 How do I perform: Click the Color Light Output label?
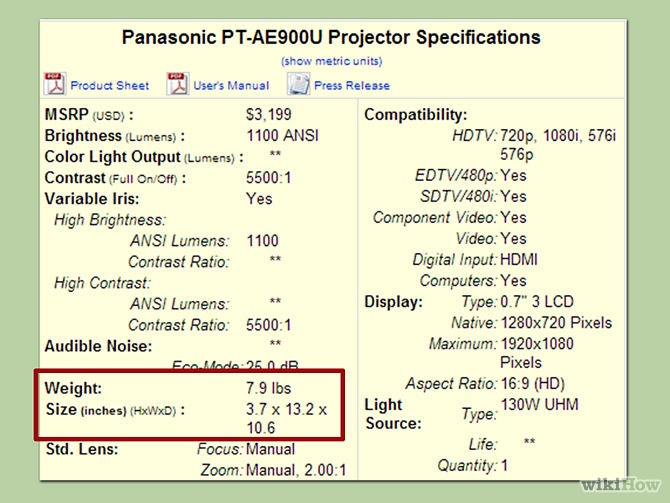(x=144, y=157)
